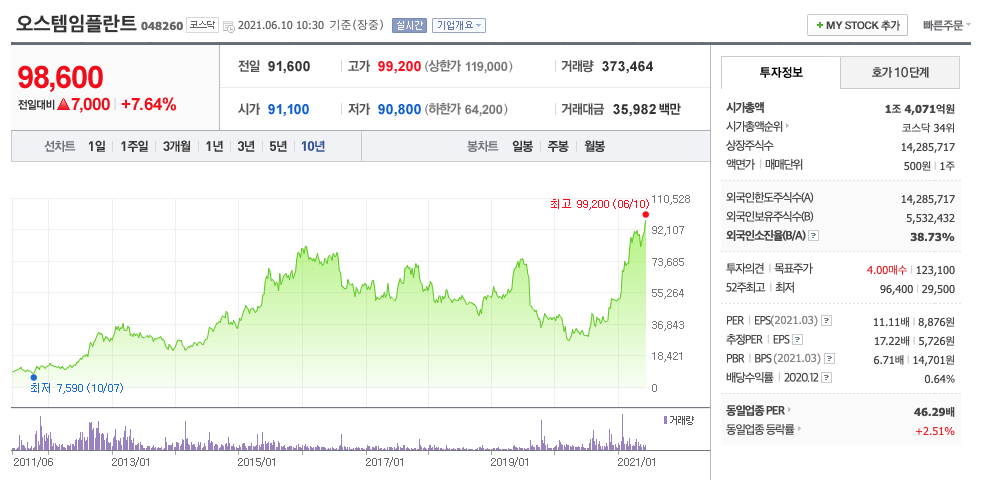Open the 빠른주문 dropdown
984x480 pixels.
pos(946,26)
